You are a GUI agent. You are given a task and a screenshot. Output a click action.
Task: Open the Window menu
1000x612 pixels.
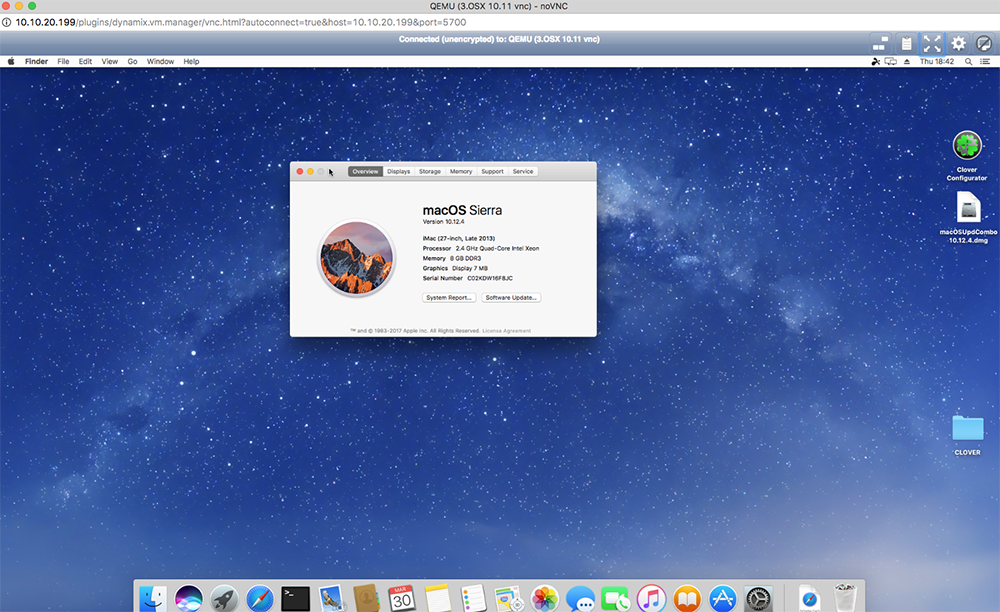pyautogui.click(x=160, y=61)
